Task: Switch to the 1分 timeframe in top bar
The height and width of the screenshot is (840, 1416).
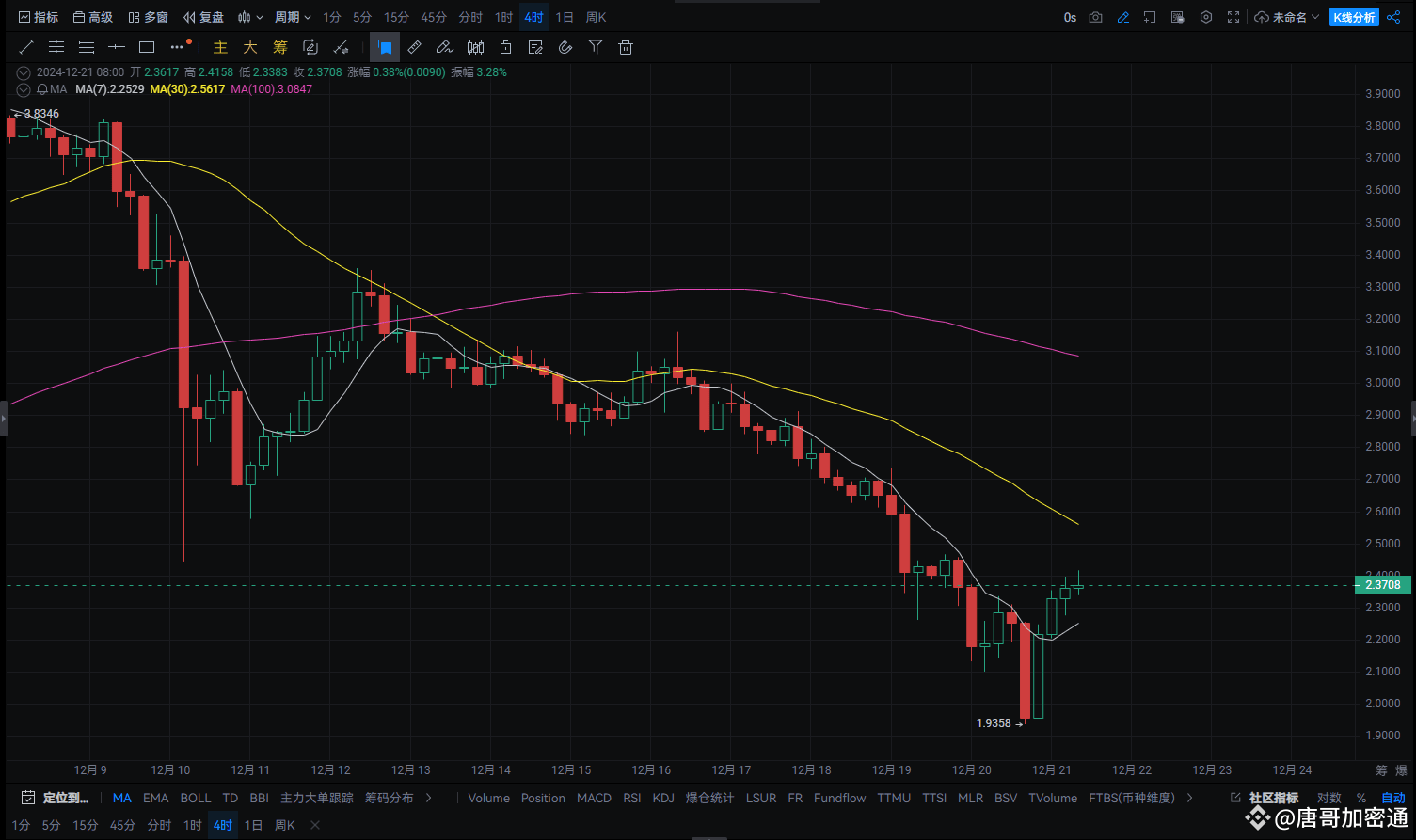Action: pos(332,17)
